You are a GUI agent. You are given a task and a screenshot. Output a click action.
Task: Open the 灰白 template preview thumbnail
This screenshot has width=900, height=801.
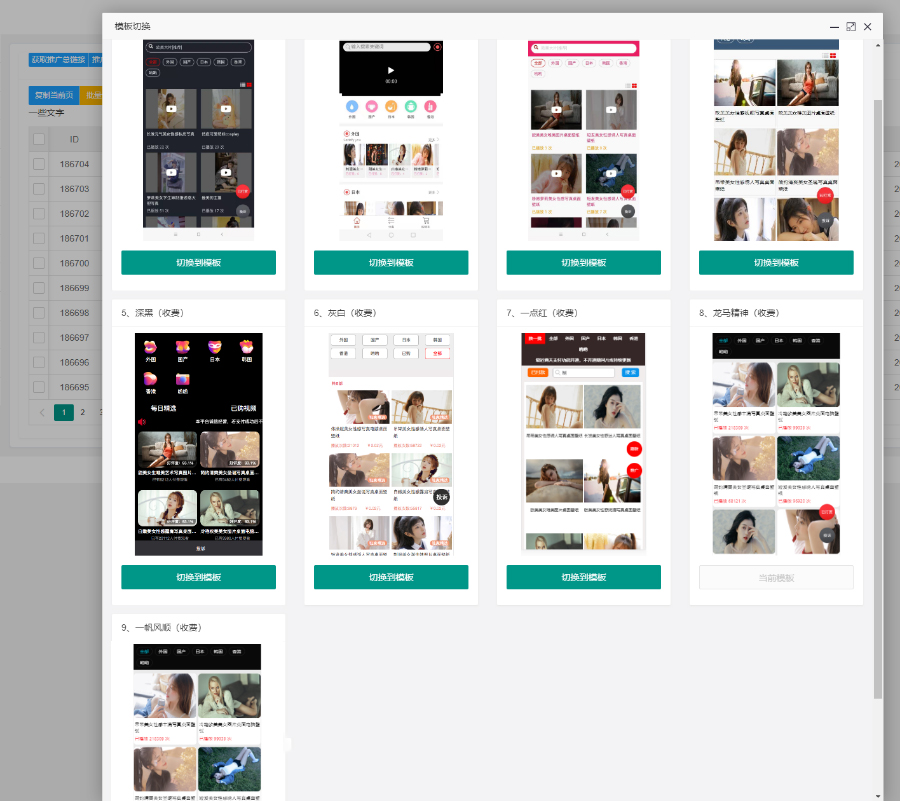(391, 444)
